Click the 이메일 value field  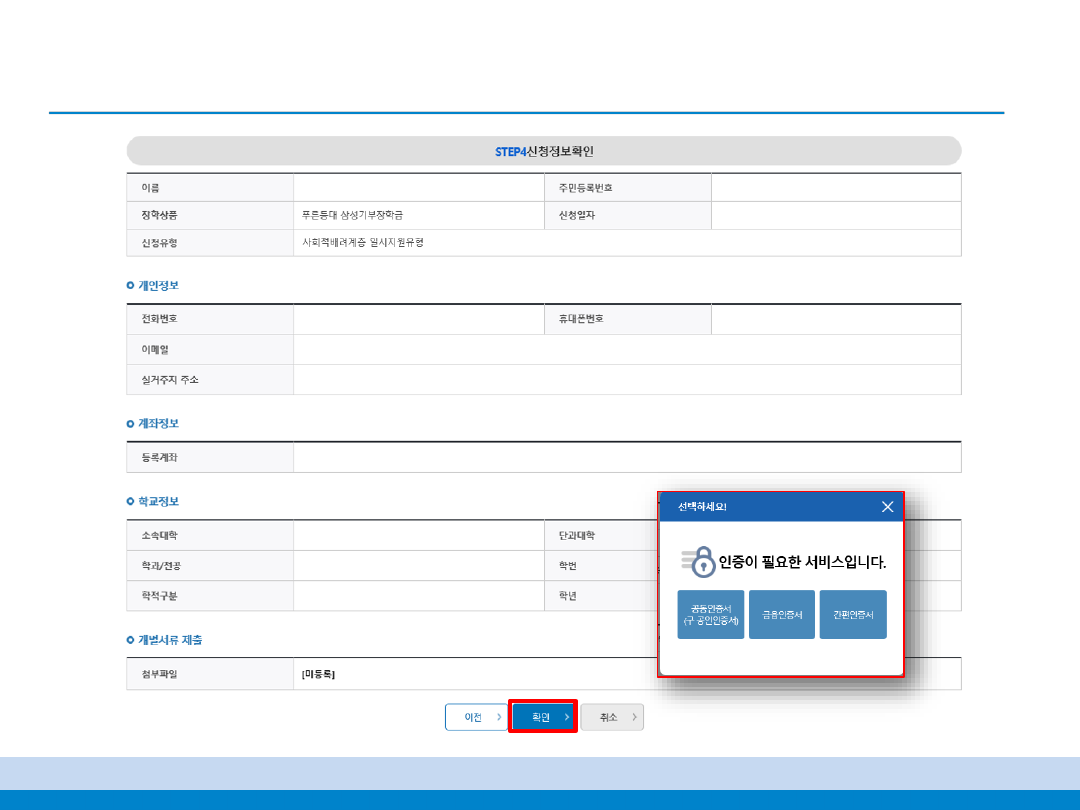(x=626, y=349)
